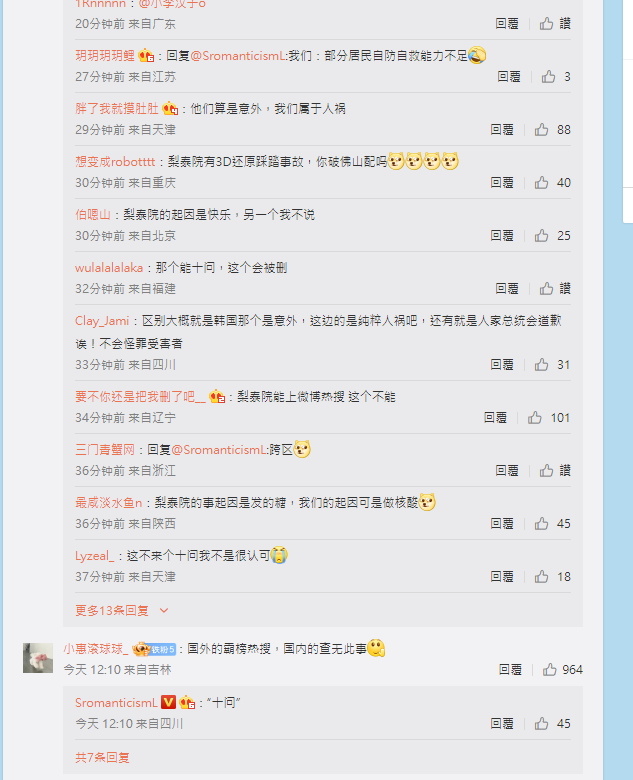Expand 更多13条回复 replies
633x780 pixels.
click(112, 610)
